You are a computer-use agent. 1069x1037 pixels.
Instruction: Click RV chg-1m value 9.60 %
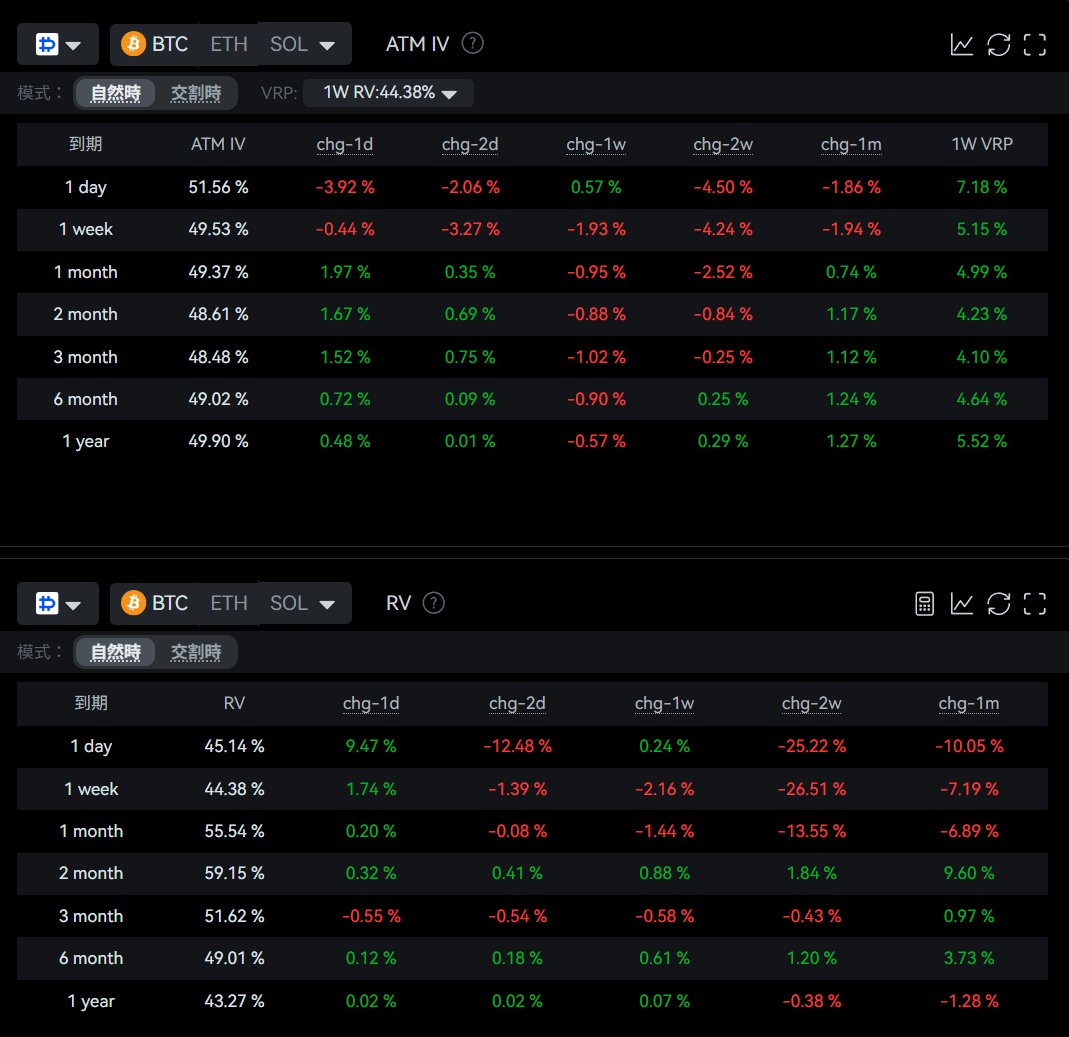click(x=969, y=873)
